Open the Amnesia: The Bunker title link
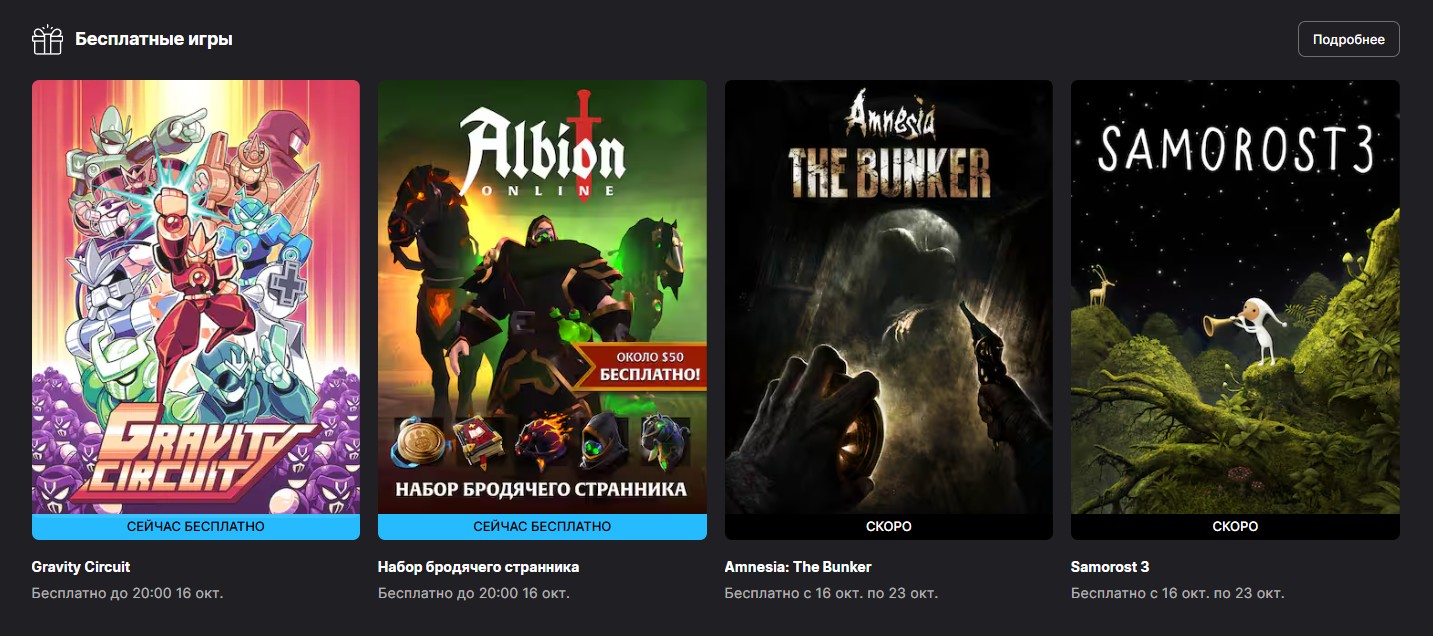The height and width of the screenshot is (636, 1433). click(x=798, y=567)
